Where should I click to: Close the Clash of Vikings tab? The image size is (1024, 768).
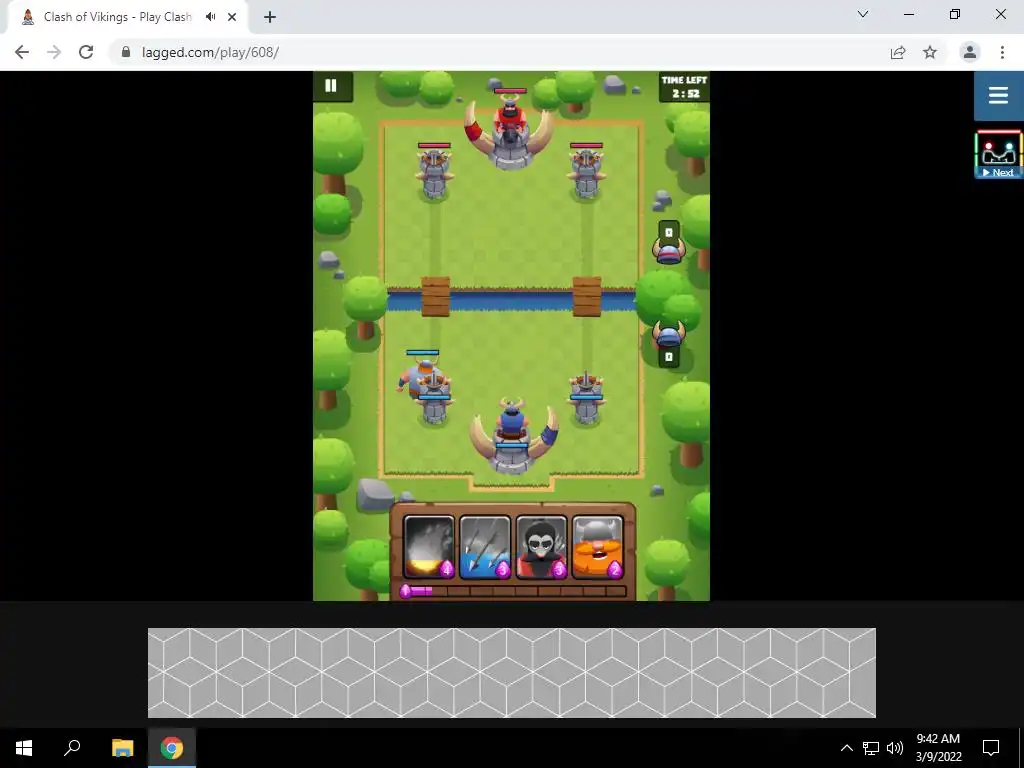click(232, 17)
